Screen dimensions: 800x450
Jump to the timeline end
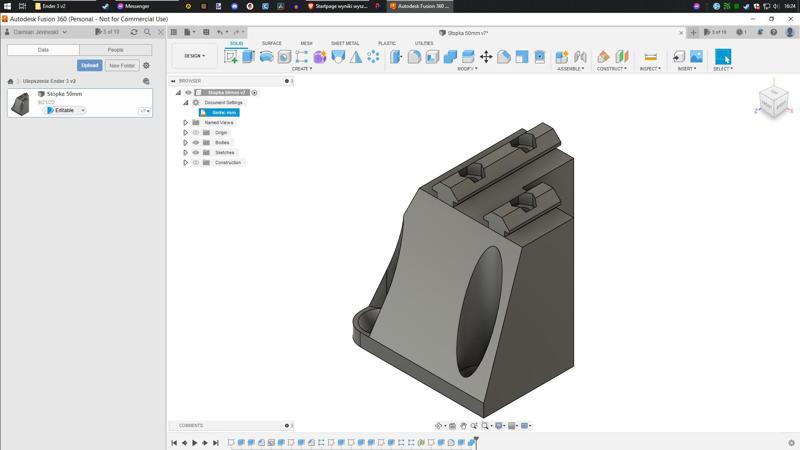coord(216,443)
